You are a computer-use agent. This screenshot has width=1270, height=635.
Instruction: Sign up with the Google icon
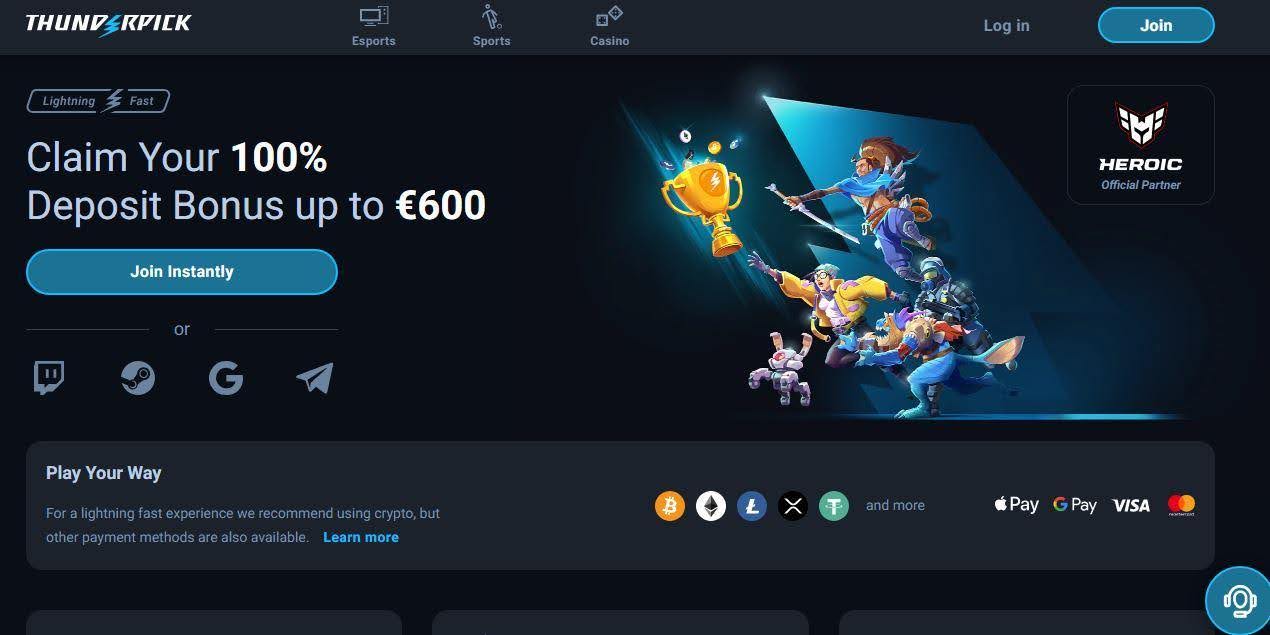pos(226,378)
